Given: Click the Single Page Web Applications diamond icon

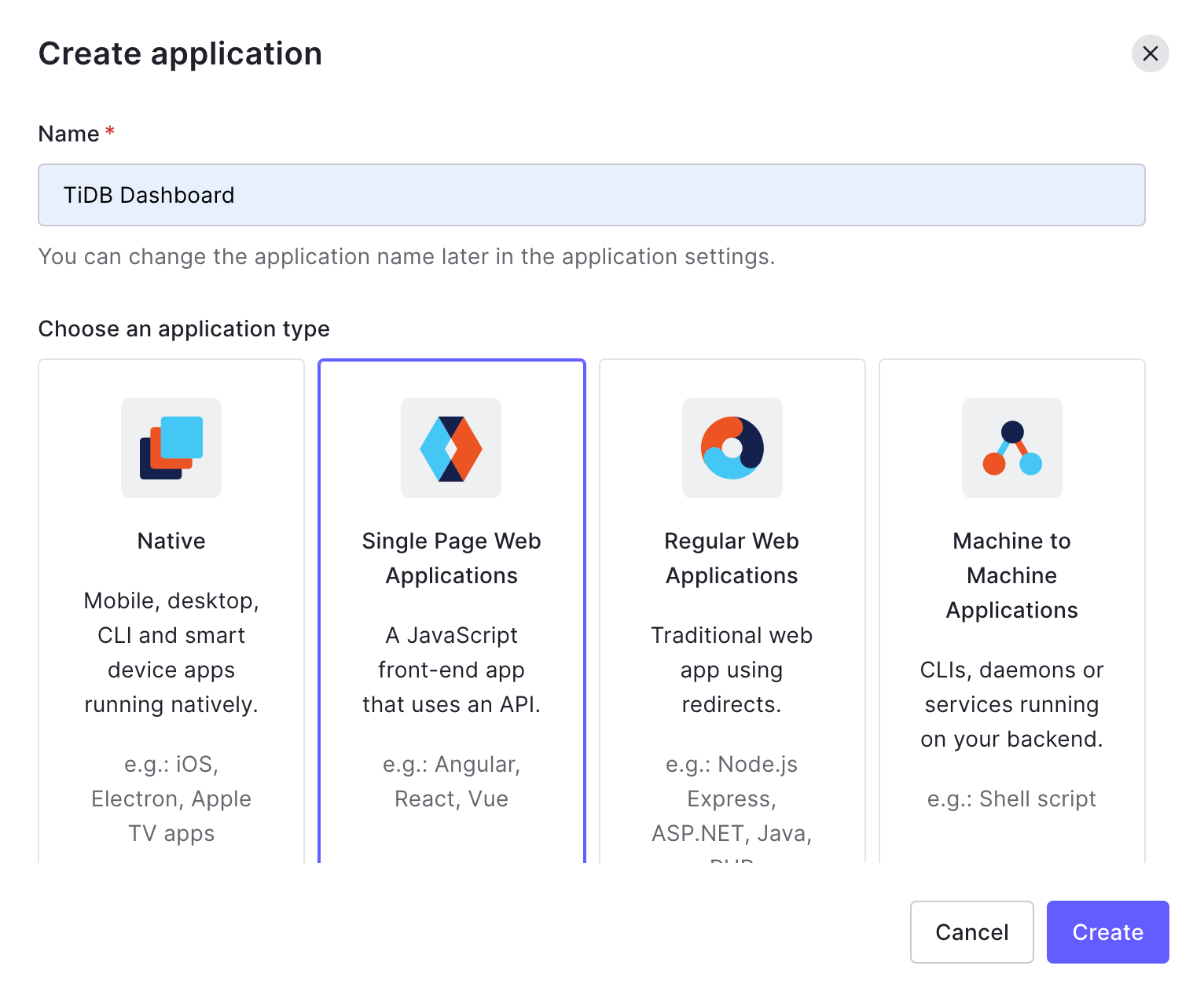Looking at the screenshot, I should [451, 448].
